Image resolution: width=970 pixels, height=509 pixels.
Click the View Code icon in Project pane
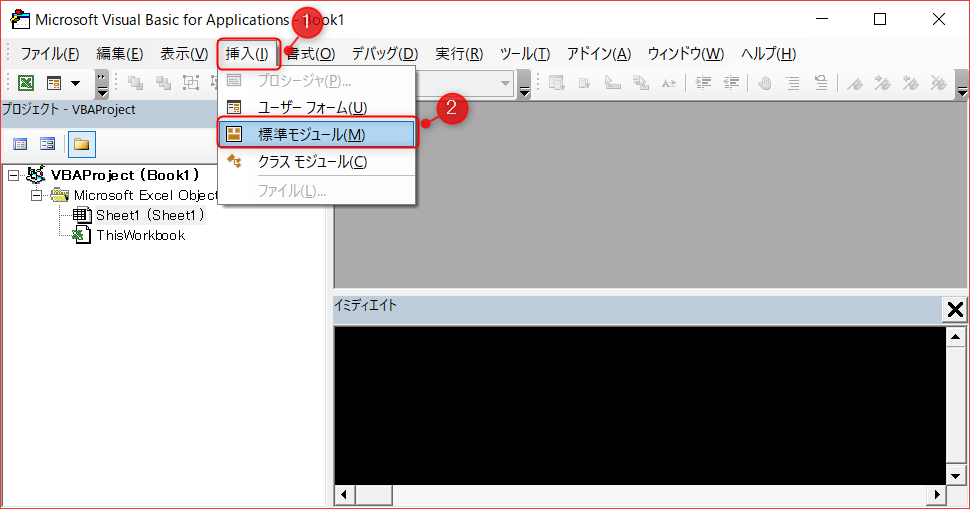tap(20, 144)
